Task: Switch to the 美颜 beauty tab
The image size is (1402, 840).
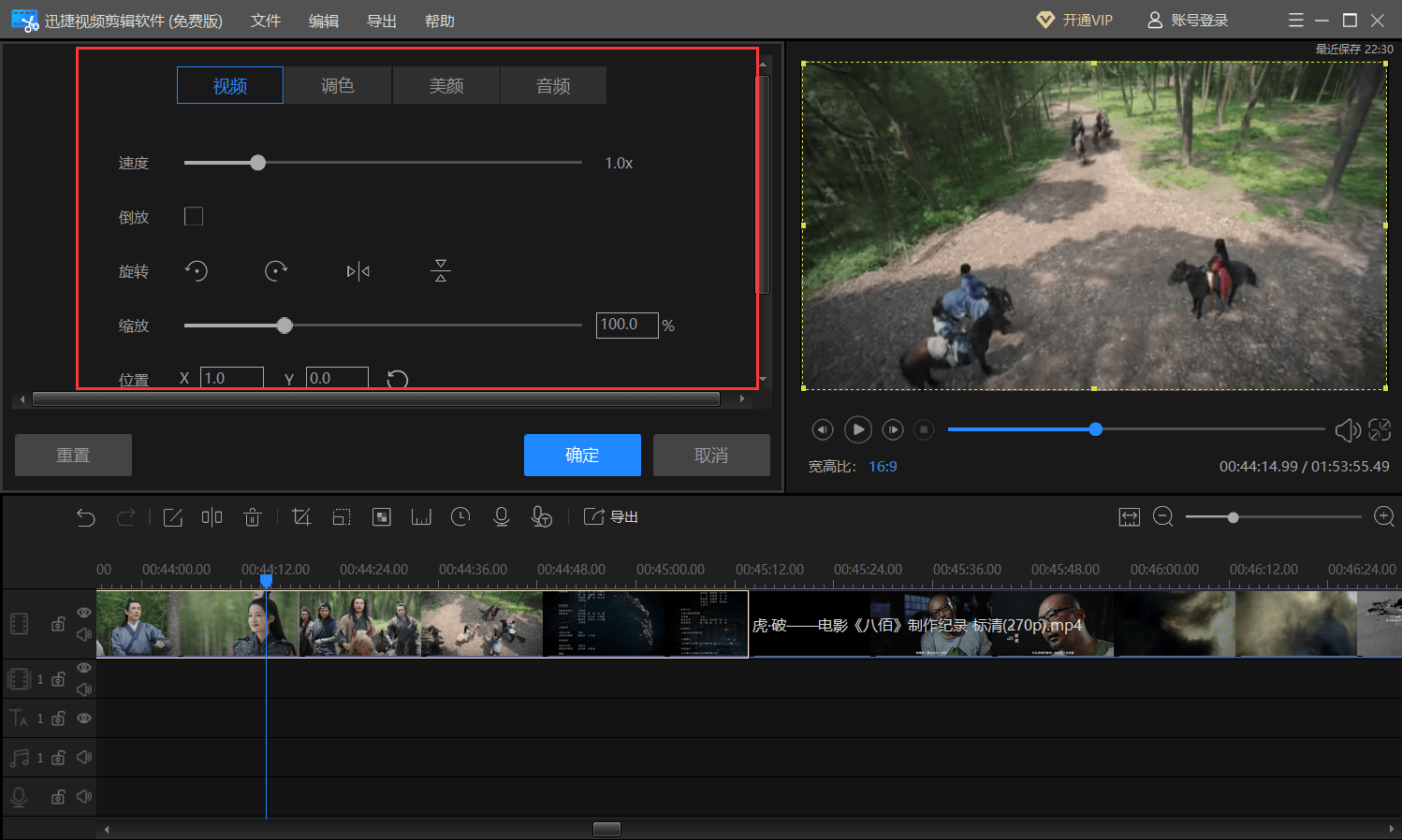Action: click(x=446, y=85)
